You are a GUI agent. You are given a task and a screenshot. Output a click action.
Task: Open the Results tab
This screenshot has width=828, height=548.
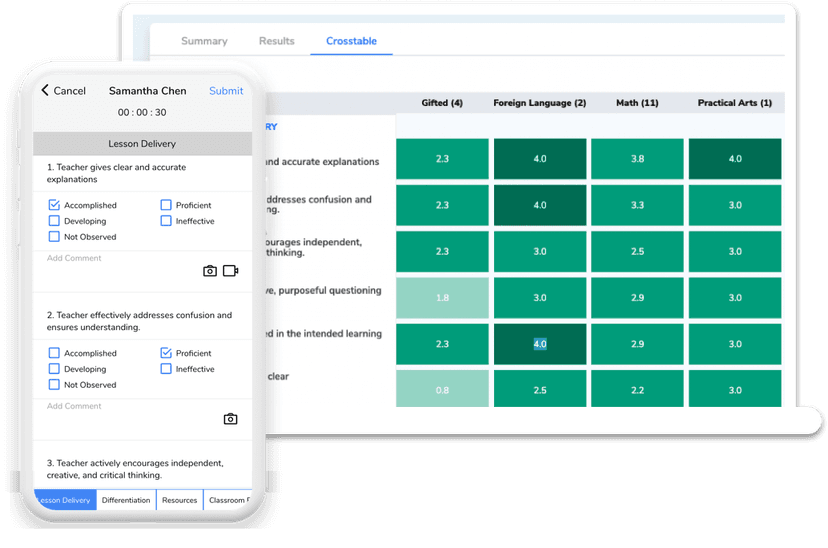tap(277, 41)
